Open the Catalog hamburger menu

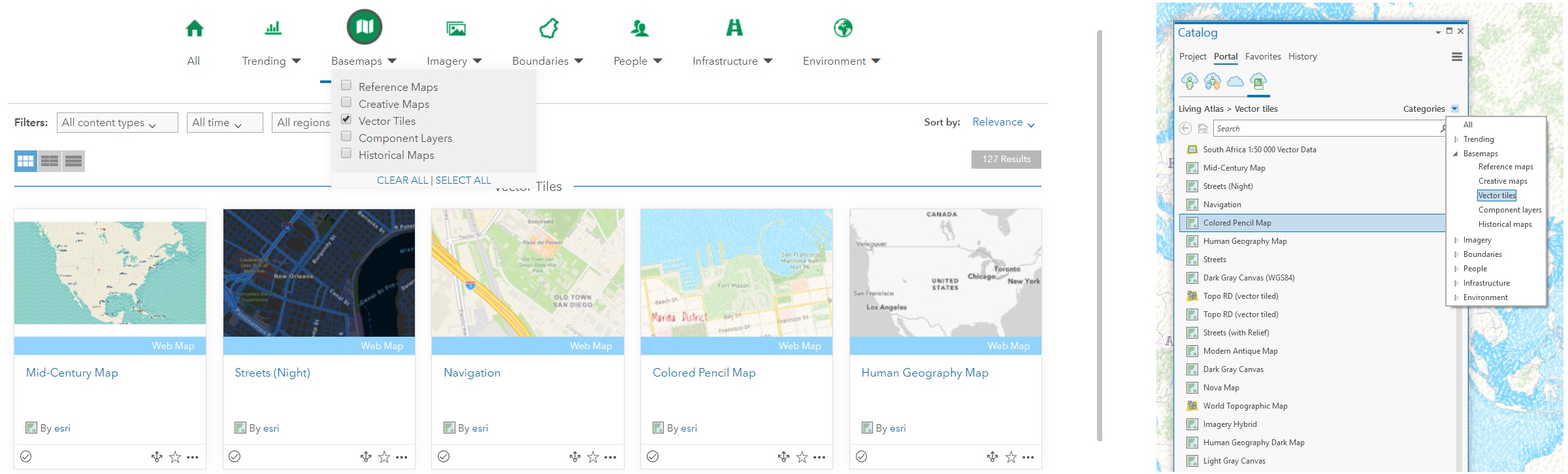click(1457, 57)
